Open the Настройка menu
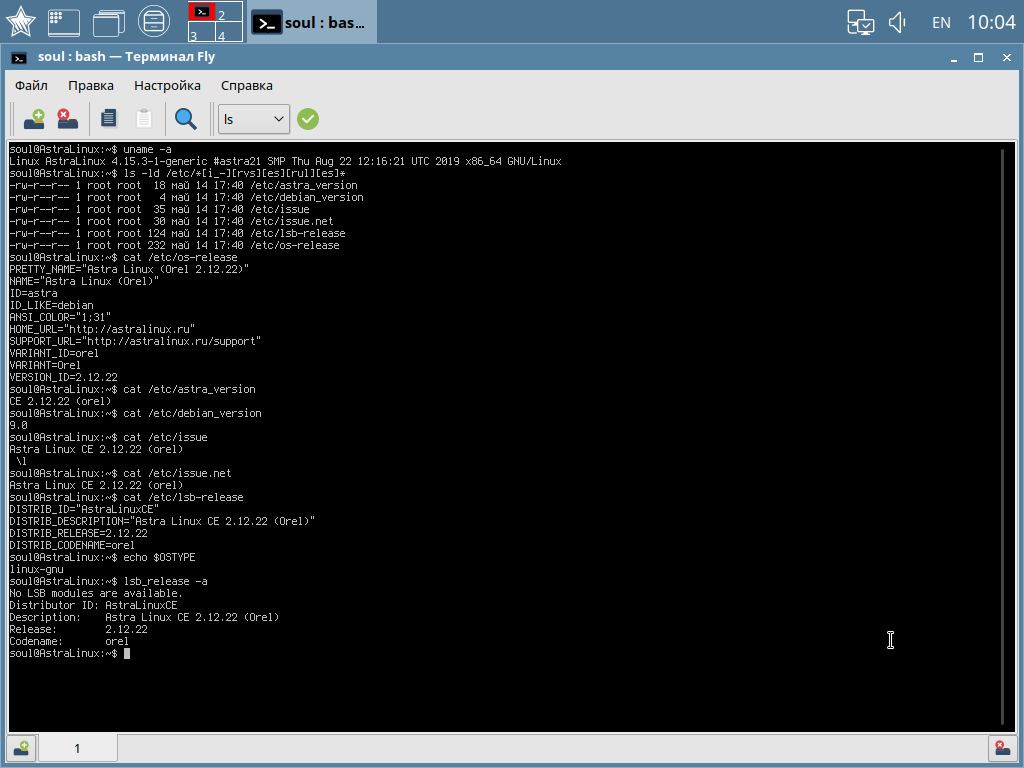The height and width of the screenshot is (768, 1024). 167,86
